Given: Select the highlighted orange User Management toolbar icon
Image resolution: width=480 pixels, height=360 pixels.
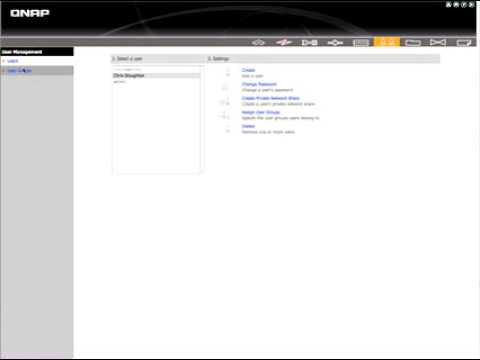Looking at the screenshot, I should click(x=387, y=42).
